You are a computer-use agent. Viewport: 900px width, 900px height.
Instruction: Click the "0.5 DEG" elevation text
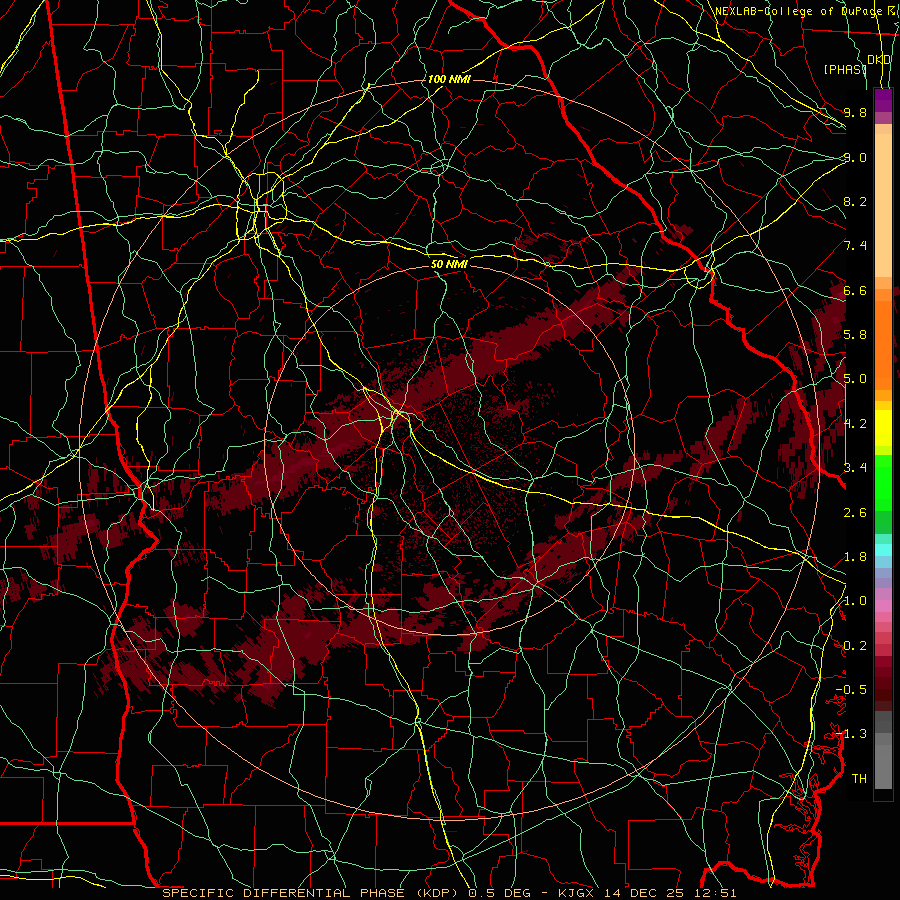(500, 893)
